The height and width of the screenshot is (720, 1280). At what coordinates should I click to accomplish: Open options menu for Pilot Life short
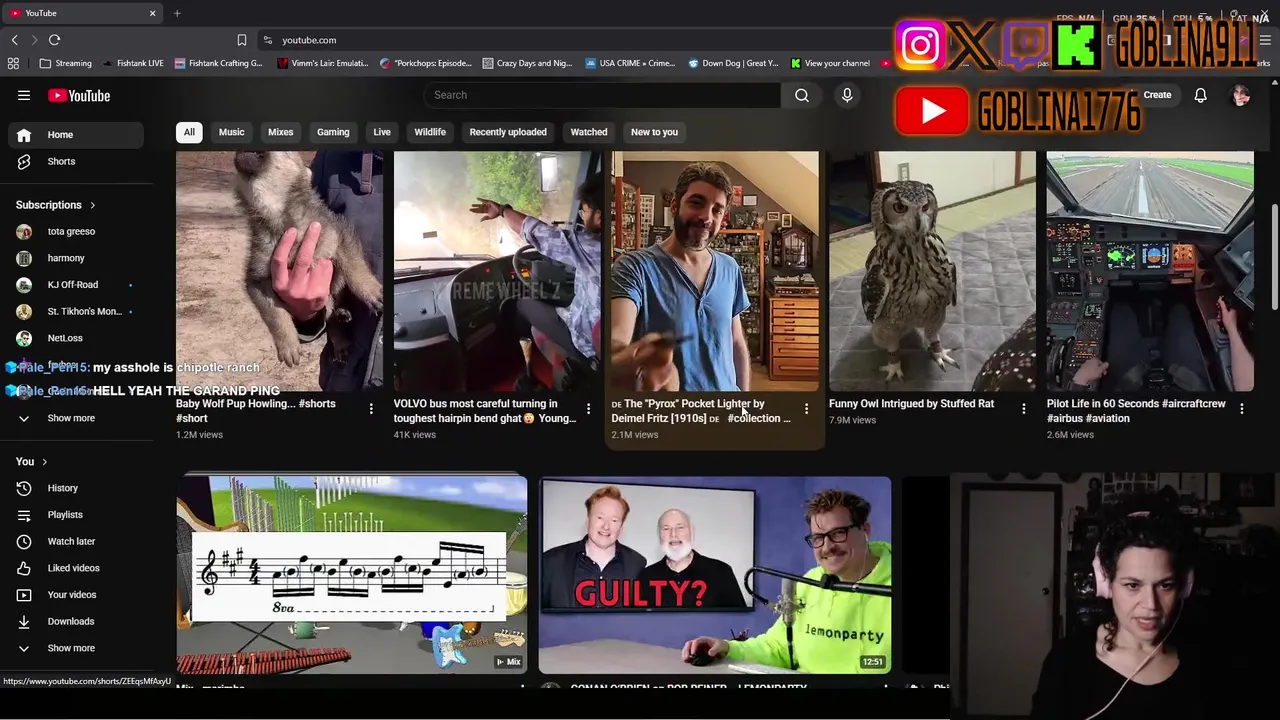[1242, 409]
